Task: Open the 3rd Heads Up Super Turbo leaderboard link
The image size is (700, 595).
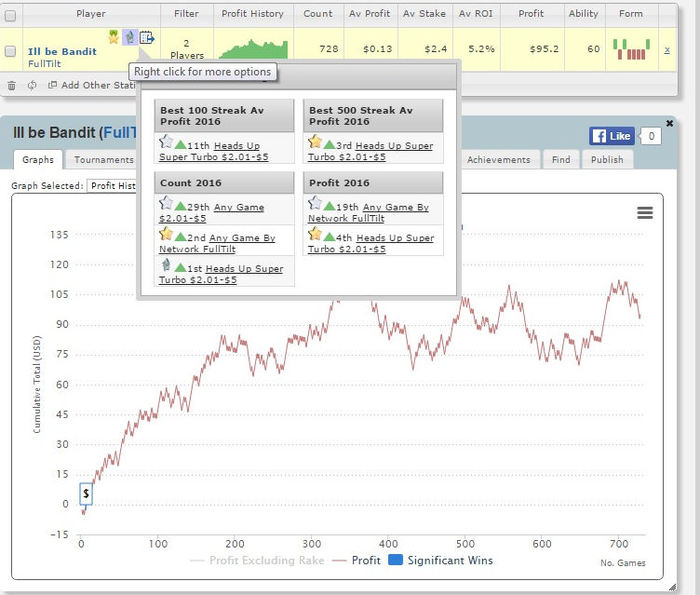Action: coord(371,151)
